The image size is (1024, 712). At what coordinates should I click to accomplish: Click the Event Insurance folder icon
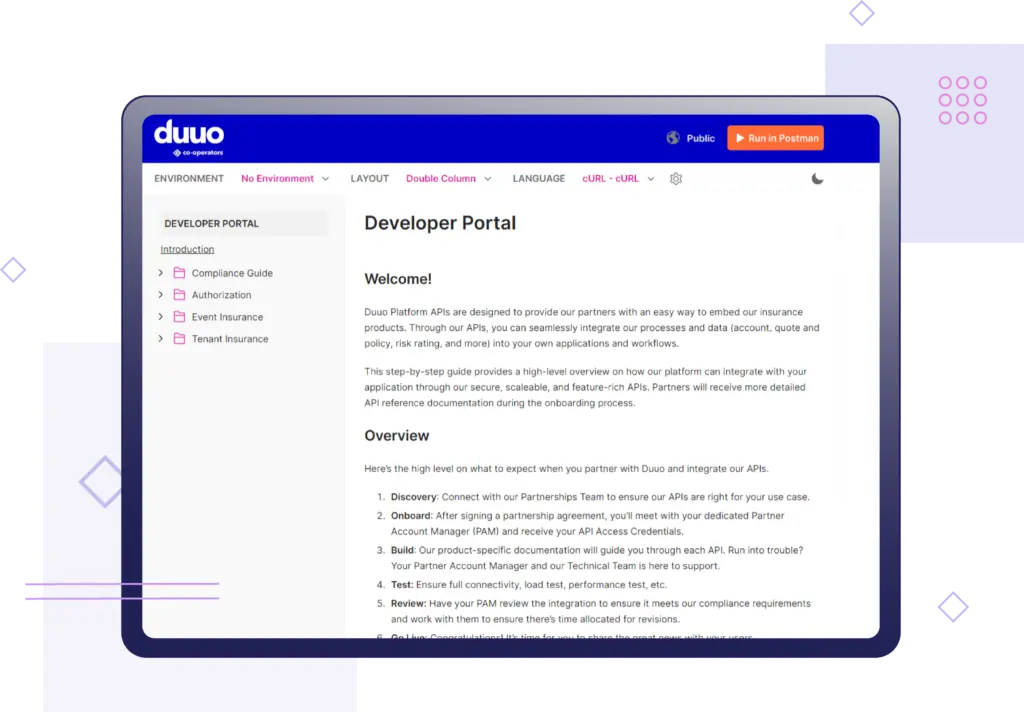[x=179, y=316]
